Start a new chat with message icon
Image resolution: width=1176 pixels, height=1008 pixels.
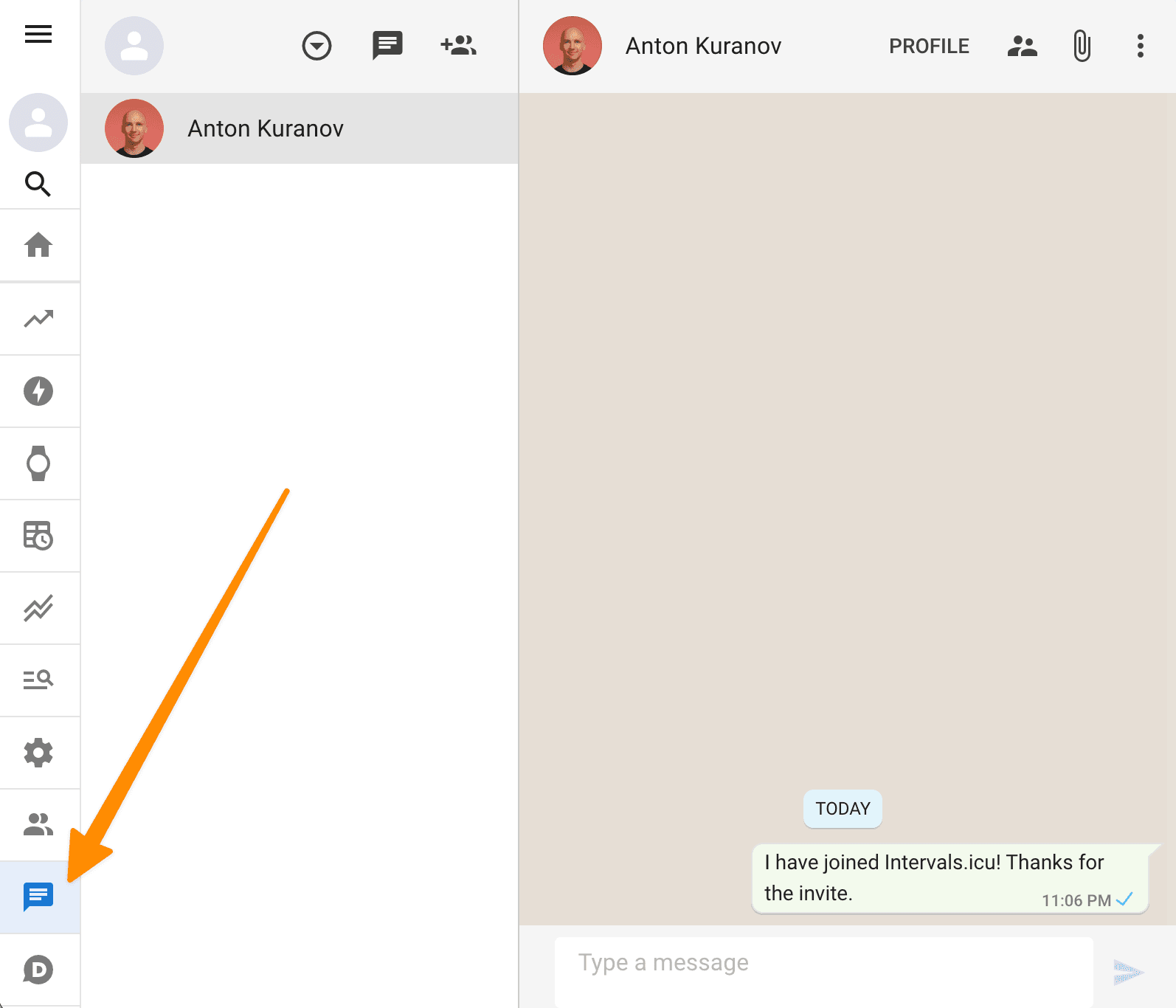[387, 46]
